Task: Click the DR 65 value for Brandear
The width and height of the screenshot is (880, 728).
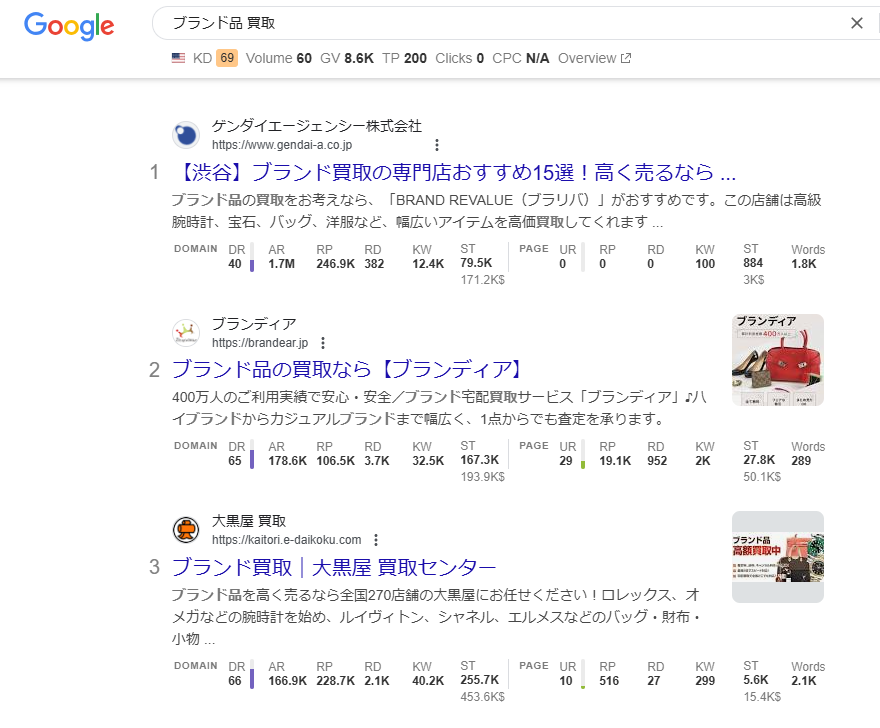Action: click(x=235, y=461)
